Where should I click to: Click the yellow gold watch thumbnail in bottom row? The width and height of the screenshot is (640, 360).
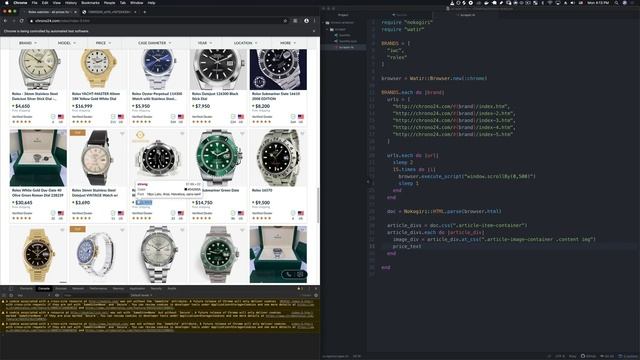pos(38,254)
